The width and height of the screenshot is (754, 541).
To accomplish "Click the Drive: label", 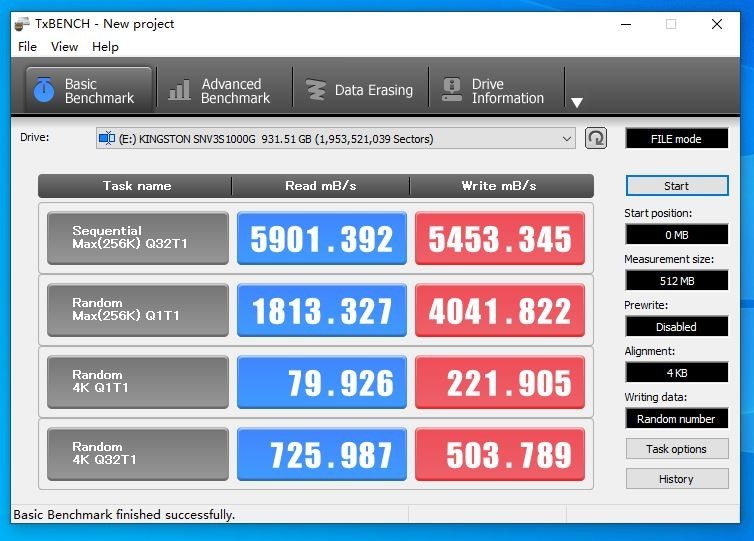I will 35,137.
